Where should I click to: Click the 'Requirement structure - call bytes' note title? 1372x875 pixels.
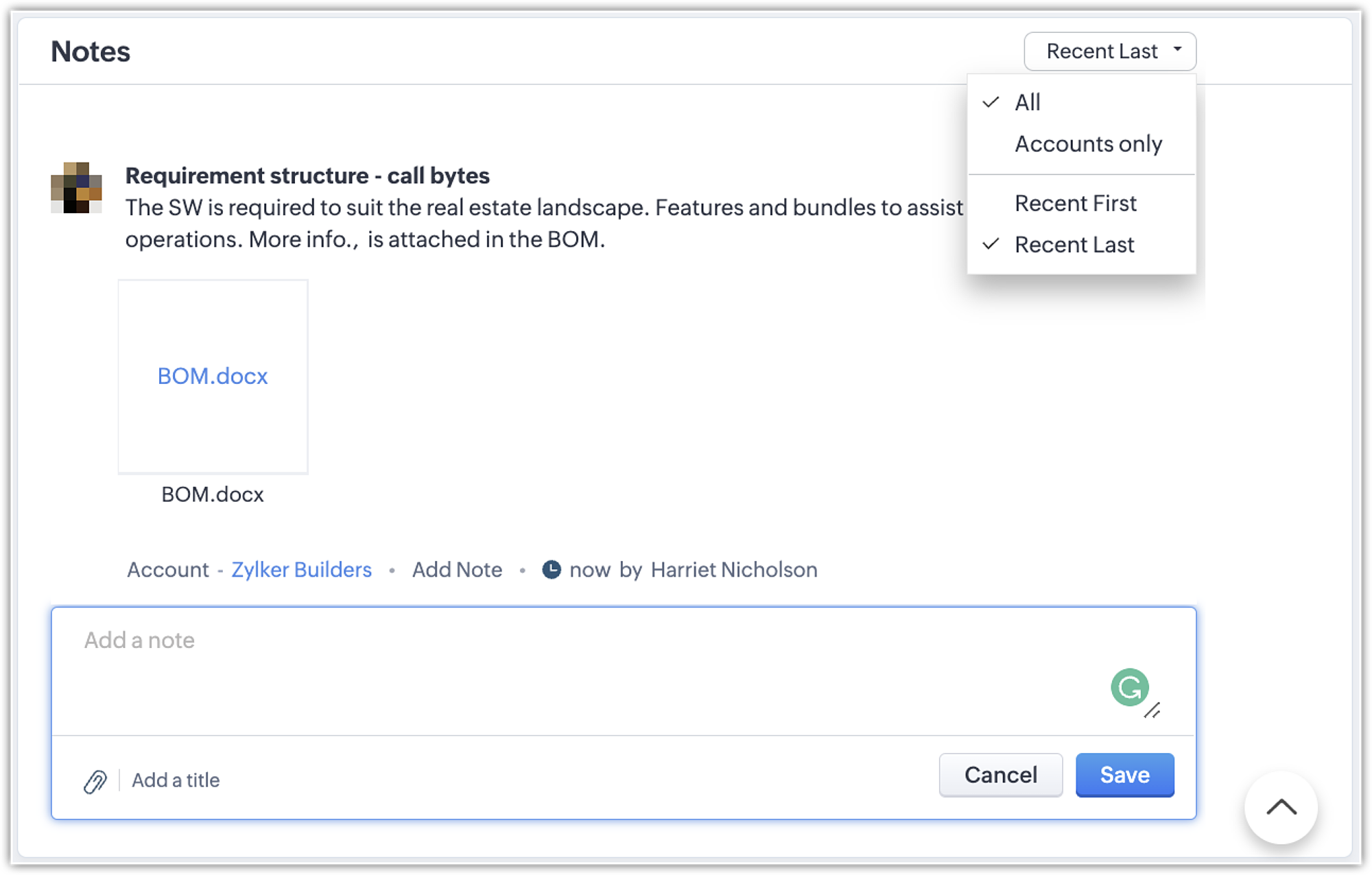(307, 176)
